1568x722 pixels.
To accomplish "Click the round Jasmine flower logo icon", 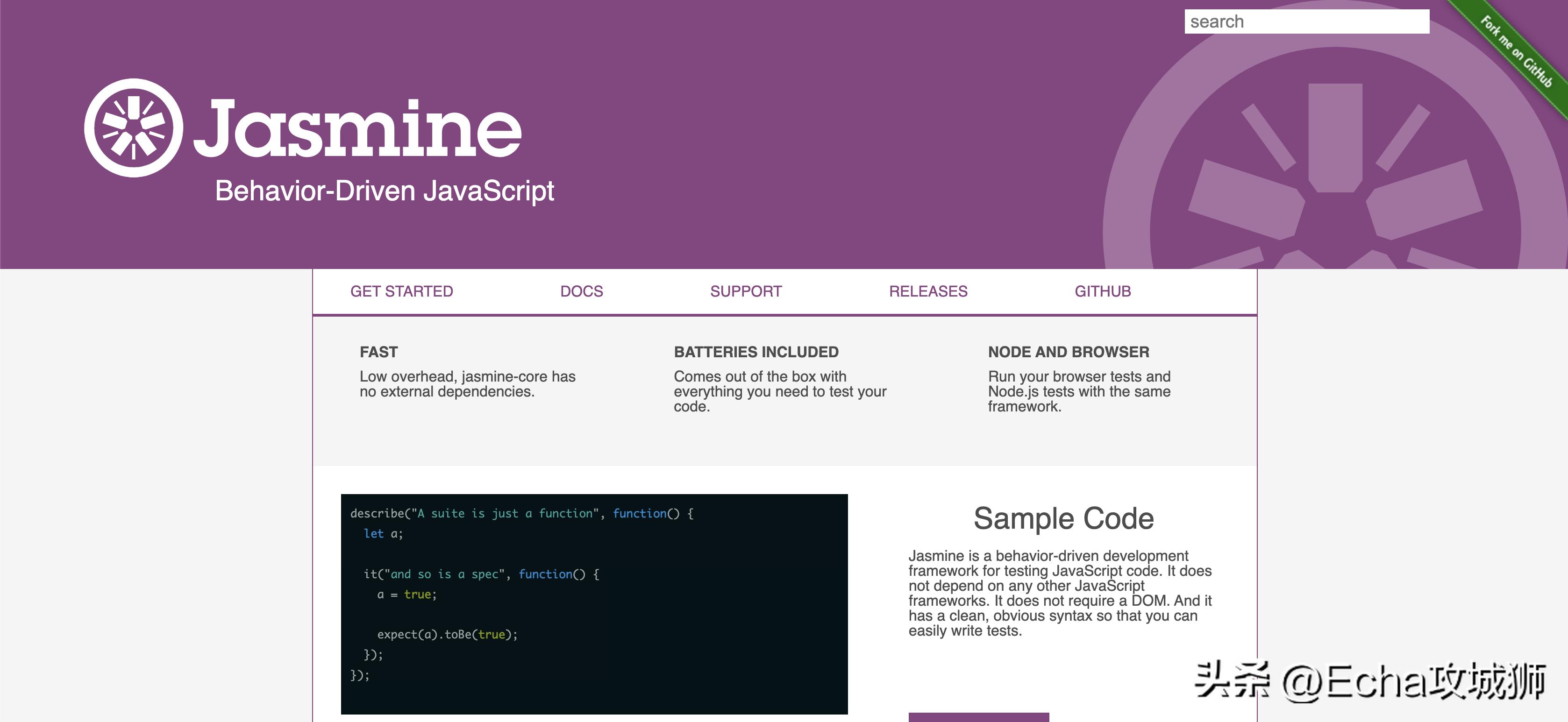I will pos(133,128).
